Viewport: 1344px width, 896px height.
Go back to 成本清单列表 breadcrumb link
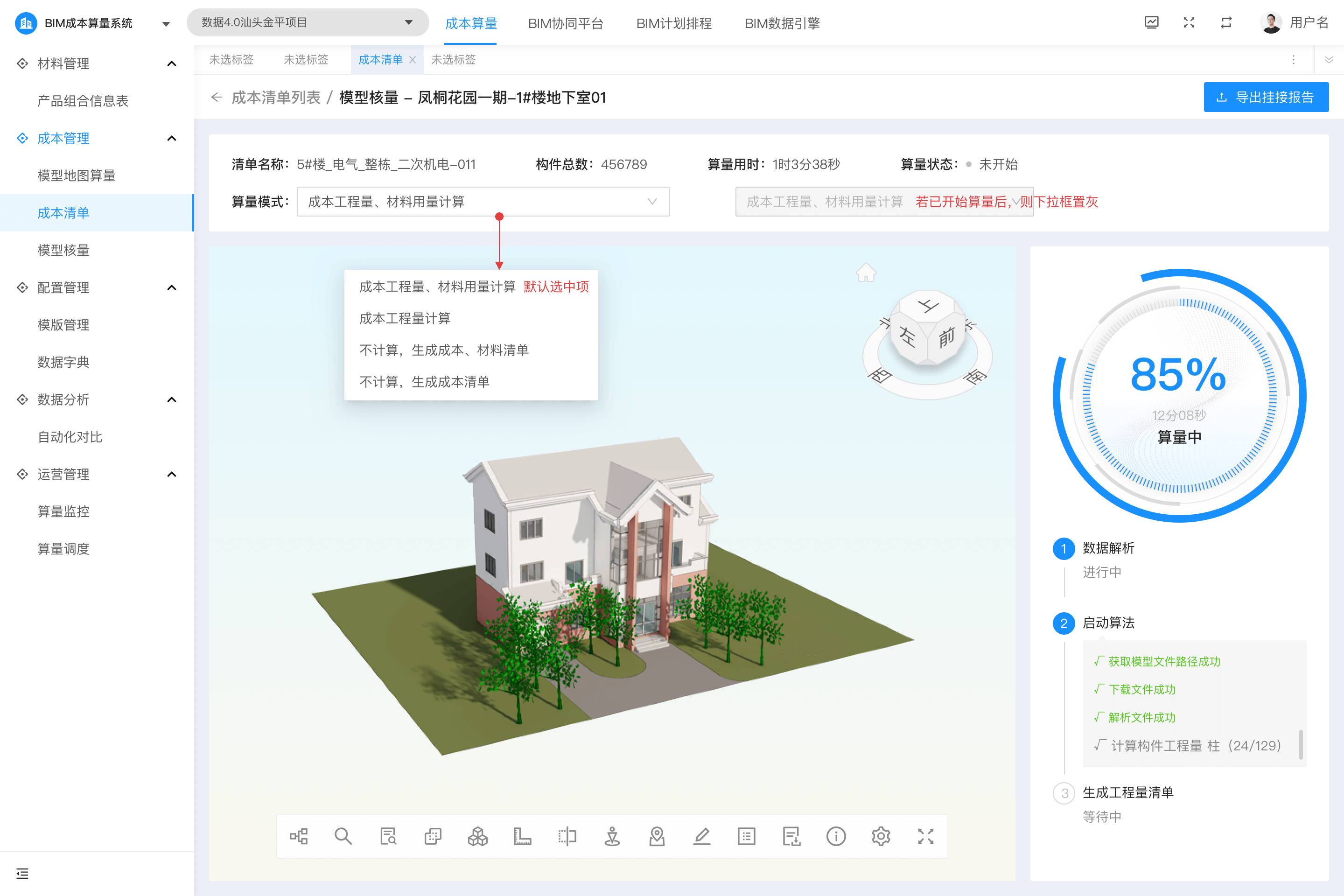(x=276, y=98)
